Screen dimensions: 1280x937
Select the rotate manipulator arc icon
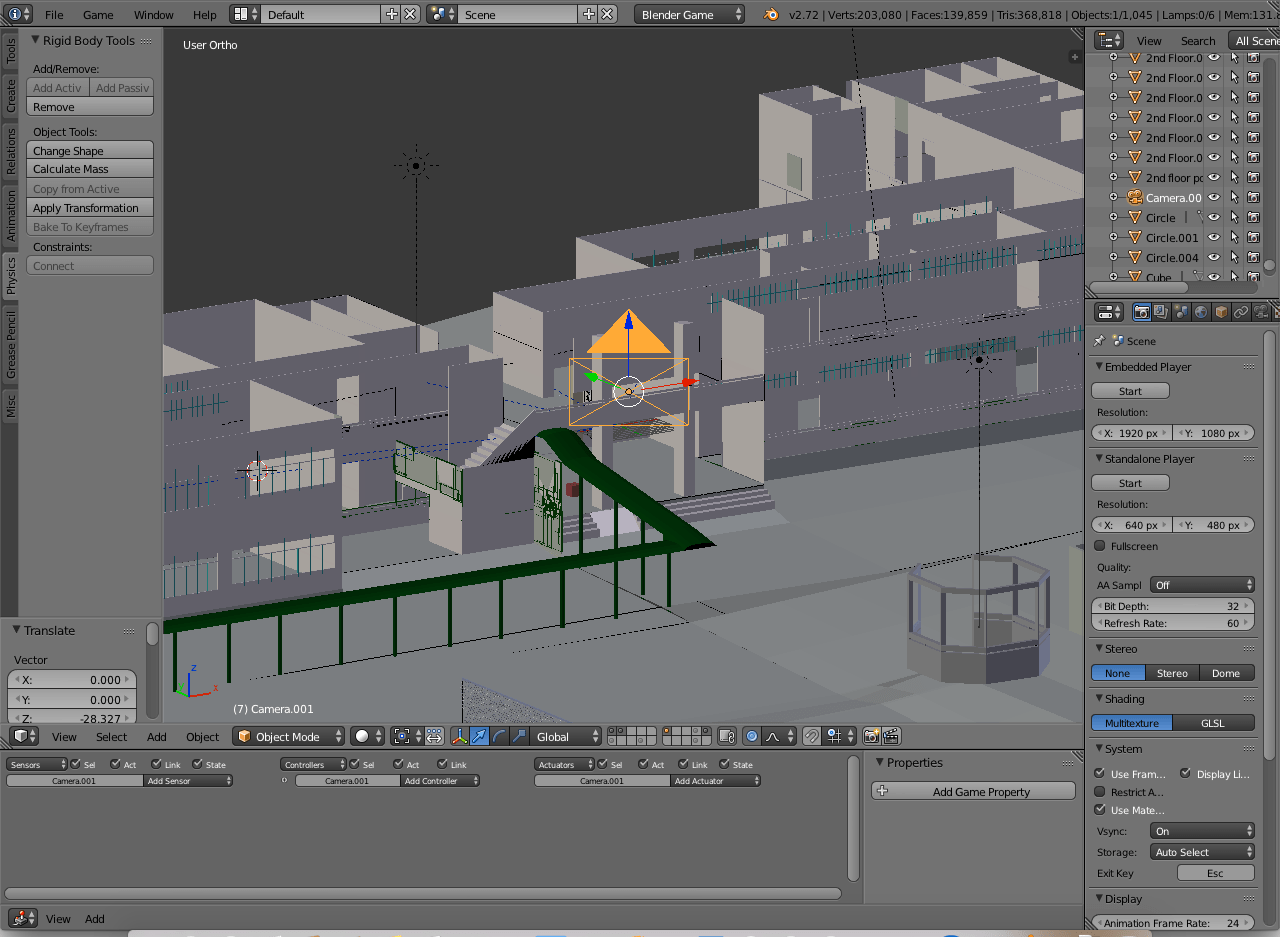coord(500,736)
